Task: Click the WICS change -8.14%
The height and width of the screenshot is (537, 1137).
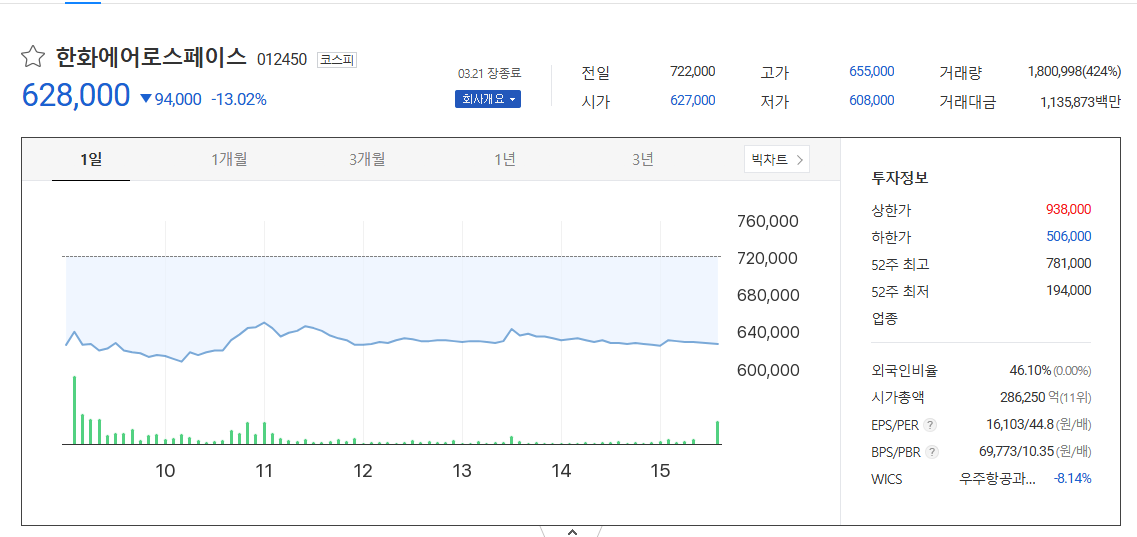Action: pos(1072,479)
